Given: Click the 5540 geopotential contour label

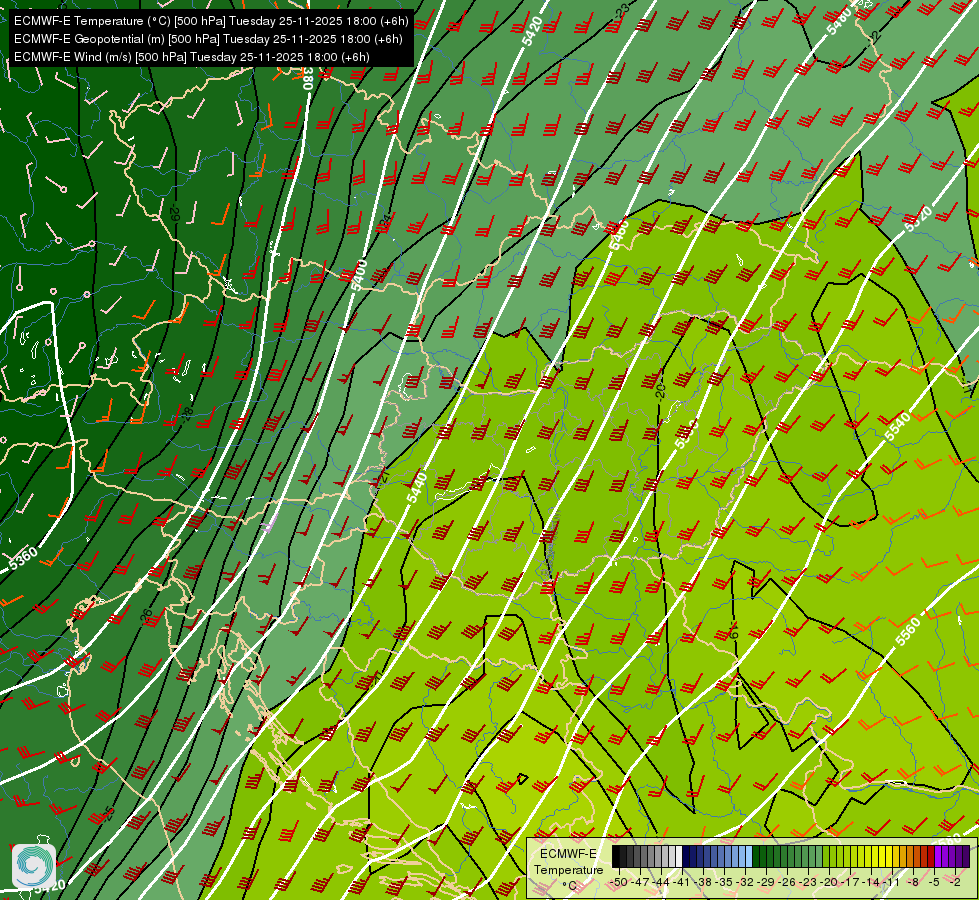Looking at the screenshot, I should pos(897,427).
